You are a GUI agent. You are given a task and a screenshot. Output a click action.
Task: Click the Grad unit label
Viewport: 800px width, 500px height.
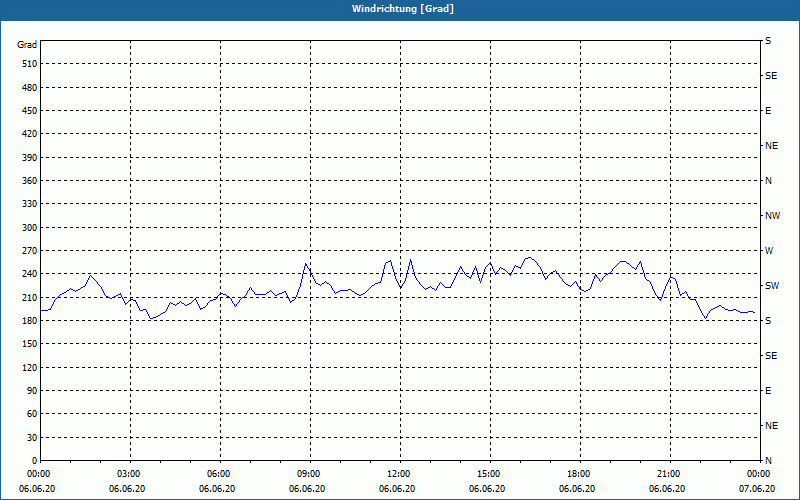click(27, 45)
